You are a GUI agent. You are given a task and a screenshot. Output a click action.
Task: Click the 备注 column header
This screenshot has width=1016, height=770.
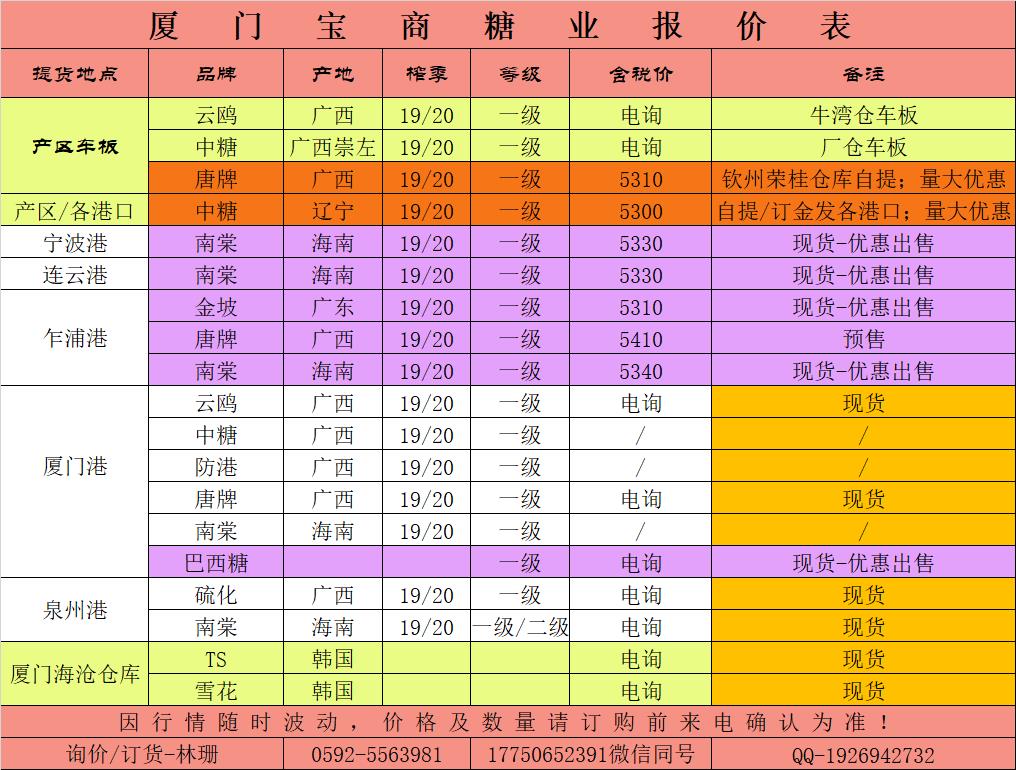click(x=863, y=74)
